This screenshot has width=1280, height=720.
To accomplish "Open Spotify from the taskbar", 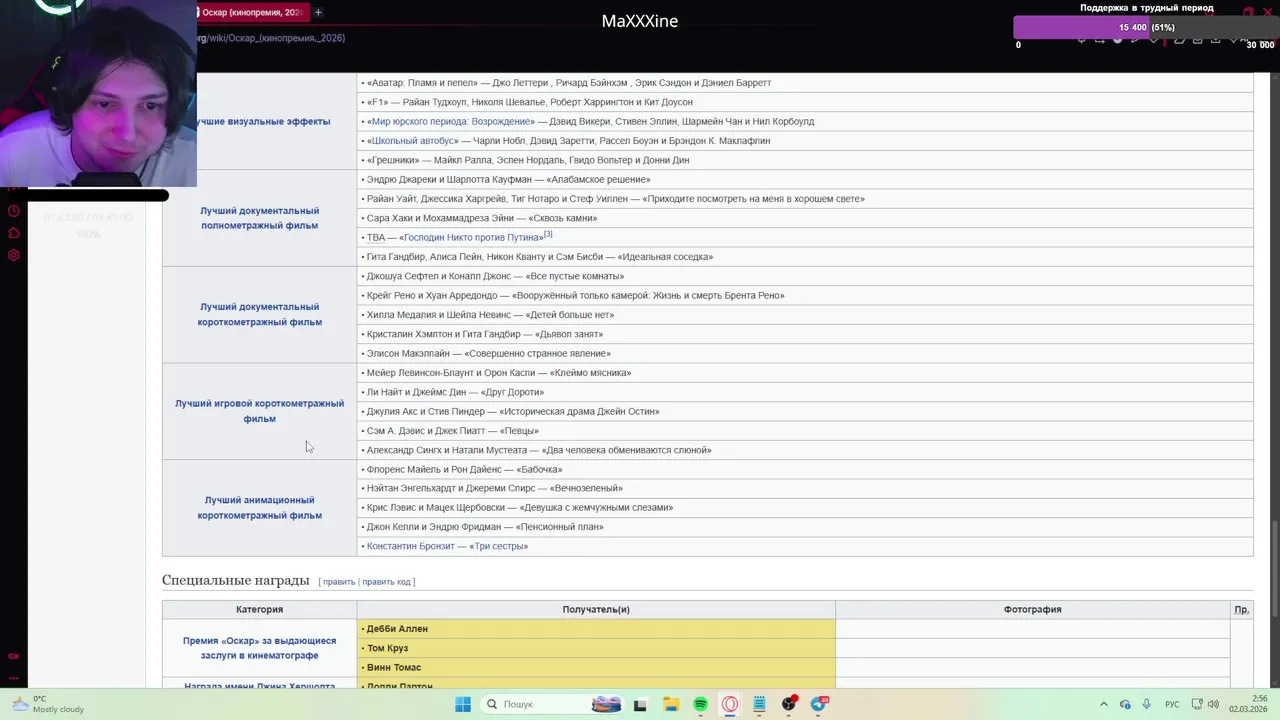I will pos(700,704).
